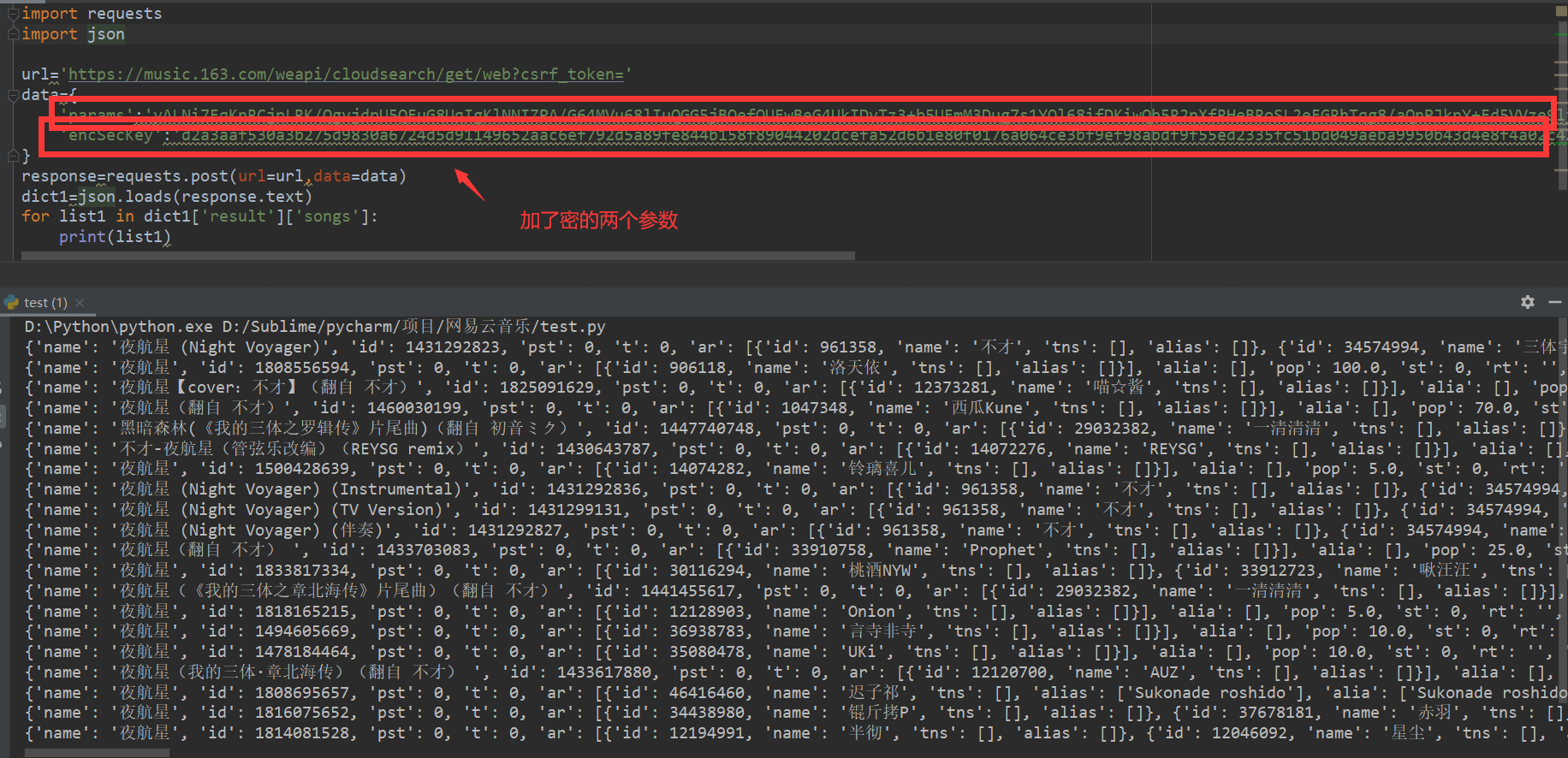Click output row with id 1494605669
This screenshot has width=1568, height=758.
(x=796, y=631)
